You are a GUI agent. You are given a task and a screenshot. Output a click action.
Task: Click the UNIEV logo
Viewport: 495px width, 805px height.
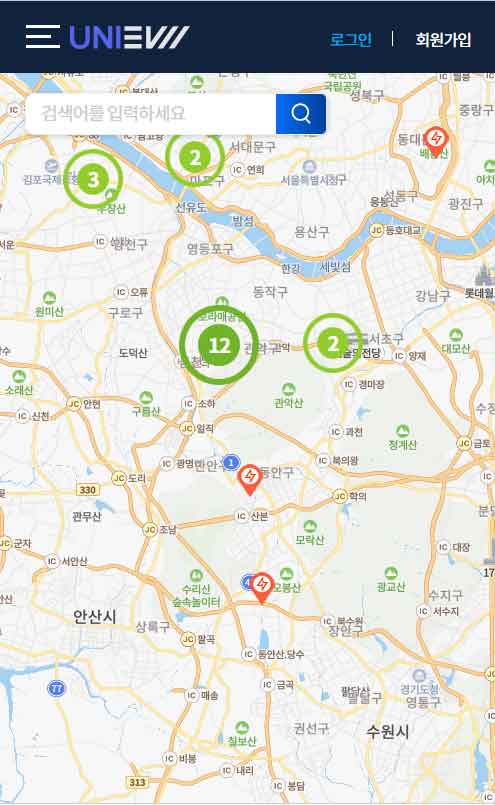pos(129,37)
